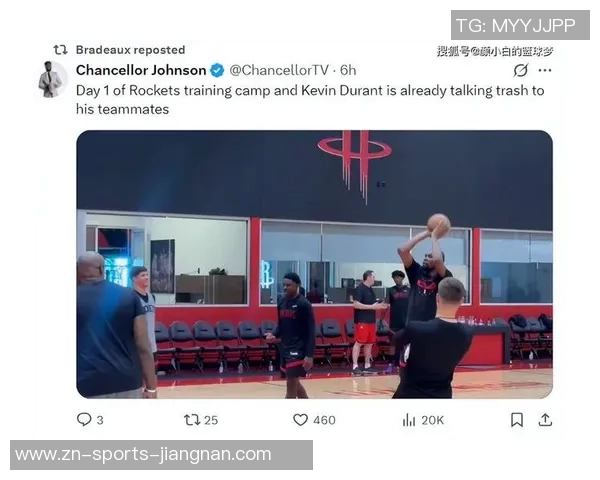Click the 25 reposts count
Screen dimensions: 600x480
[211, 420]
